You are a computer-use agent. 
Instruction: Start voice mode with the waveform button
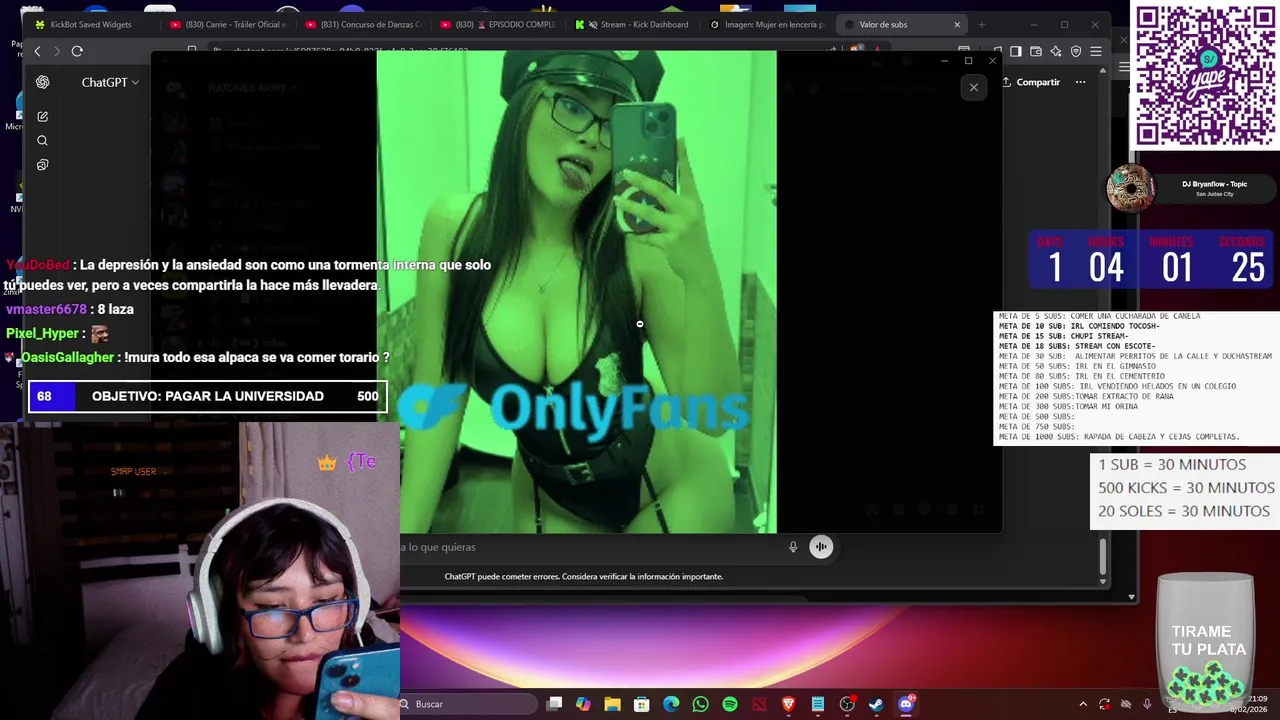[x=821, y=546]
